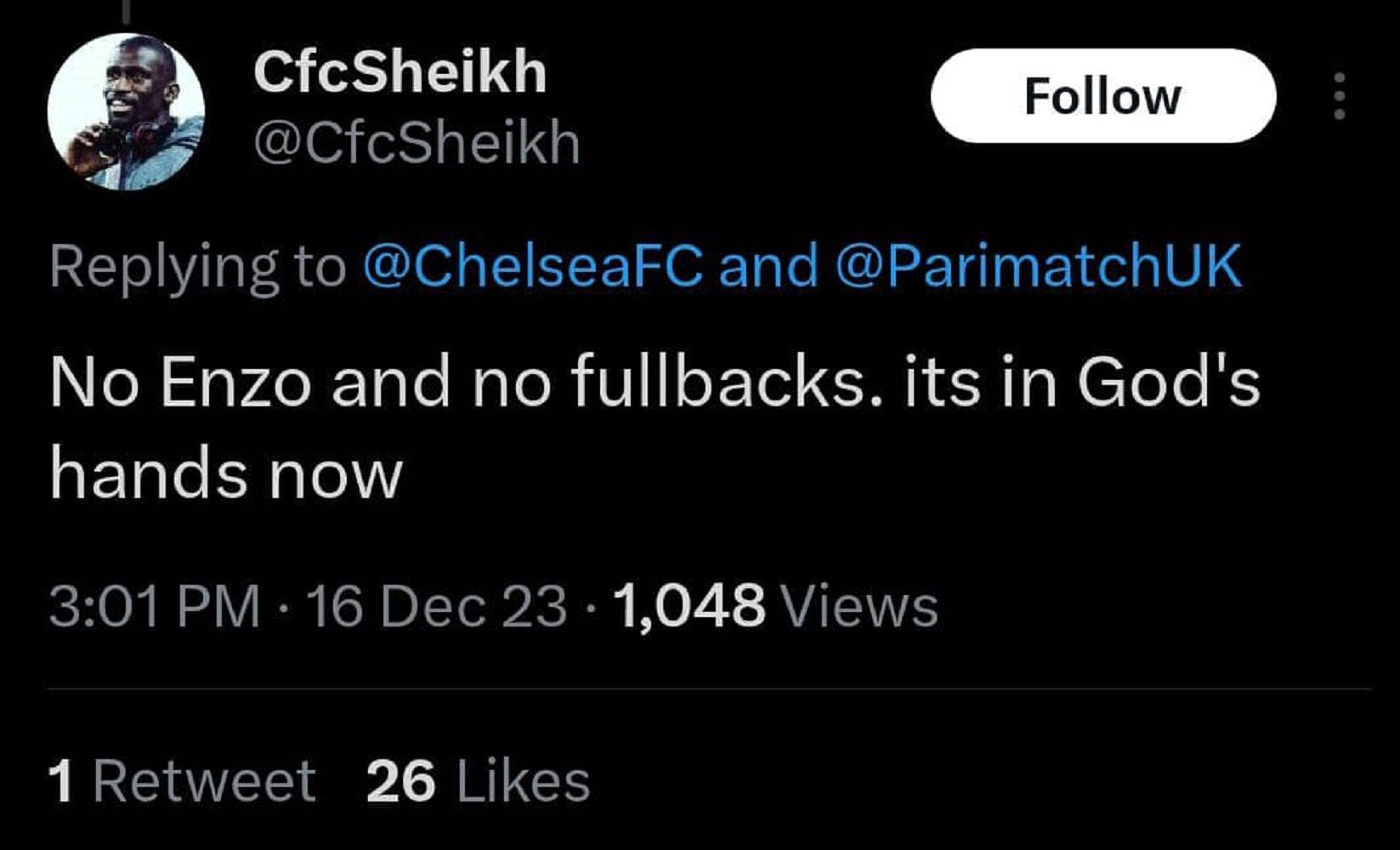Viewport: 1400px width, 850px height.
Task: Click the divider line above the stats
Action: tap(709, 688)
